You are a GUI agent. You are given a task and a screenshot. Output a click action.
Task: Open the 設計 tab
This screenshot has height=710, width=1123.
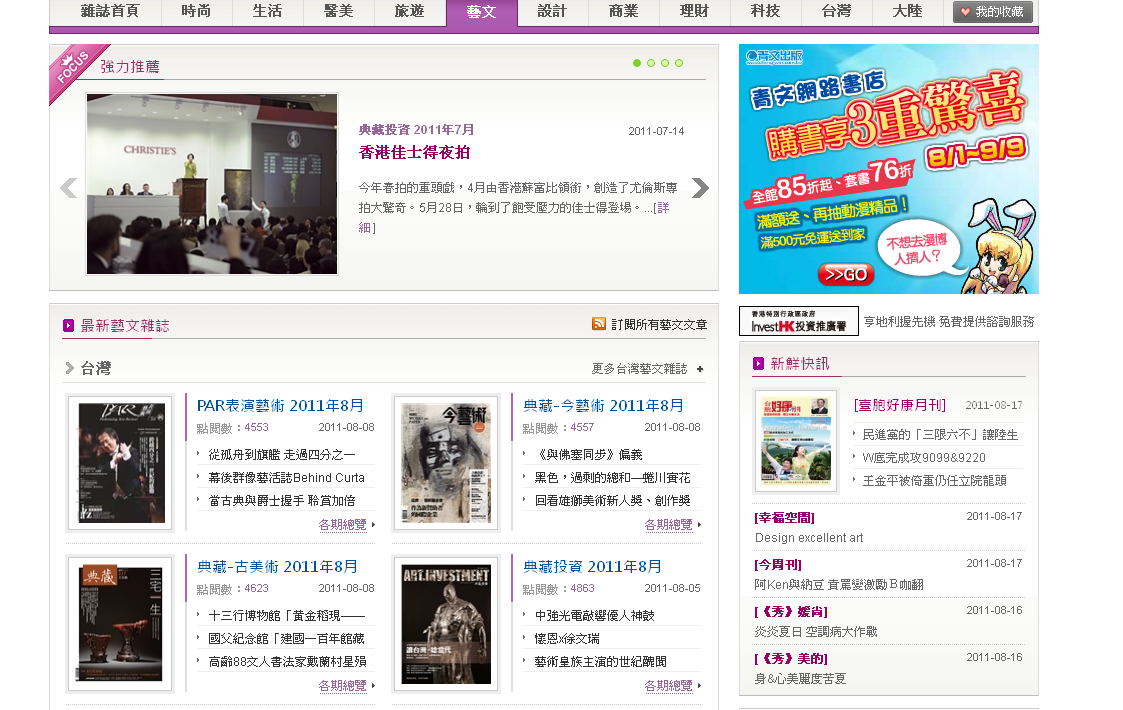click(x=552, y=12)
